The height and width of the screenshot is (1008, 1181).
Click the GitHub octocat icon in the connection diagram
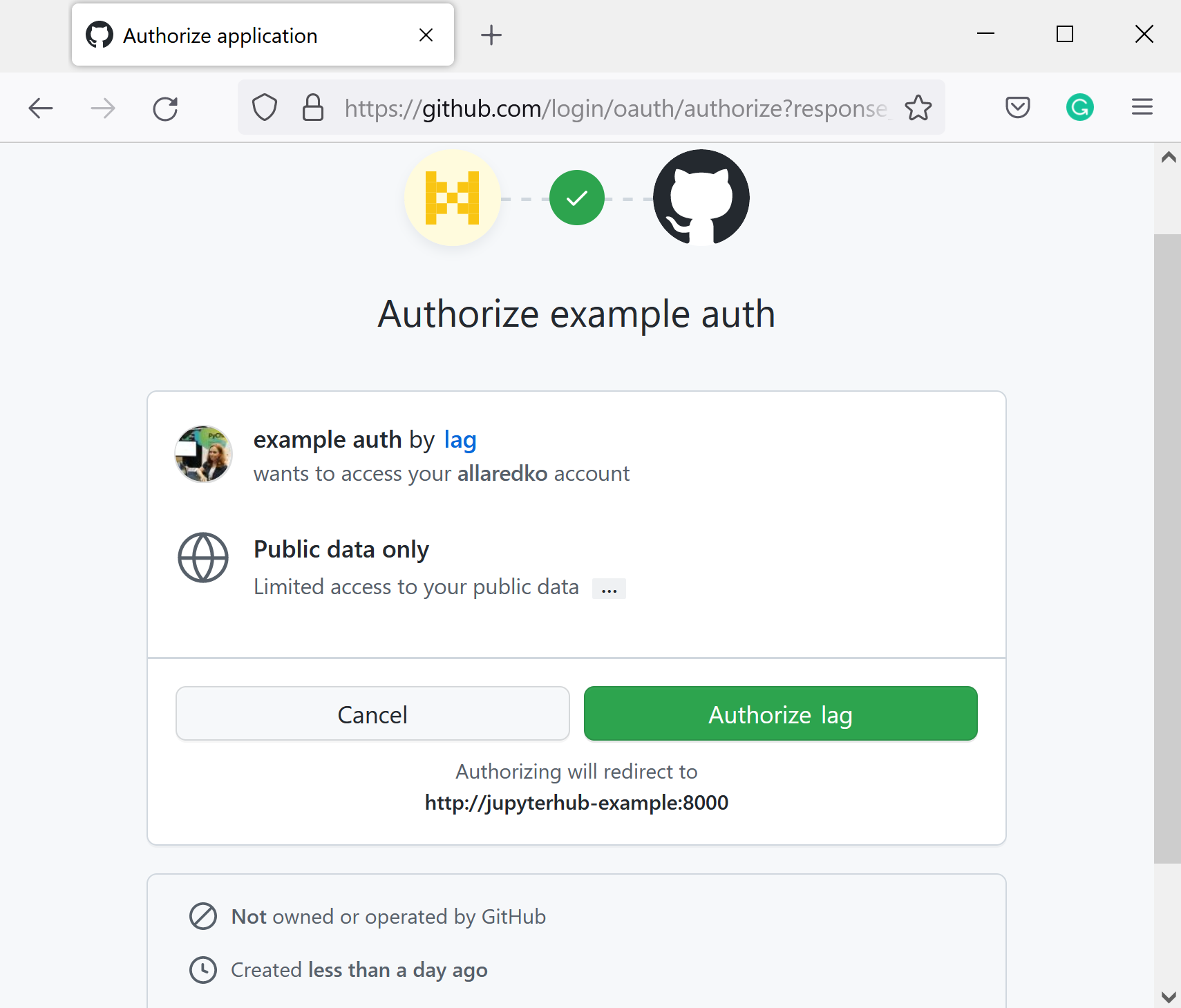point(700,198)
